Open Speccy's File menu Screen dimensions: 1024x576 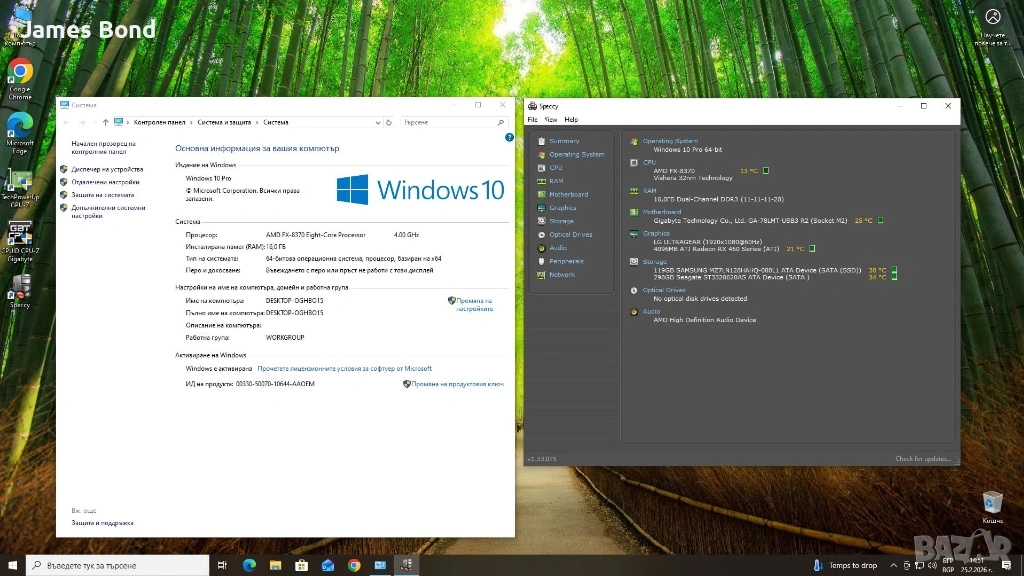(533, 119)
